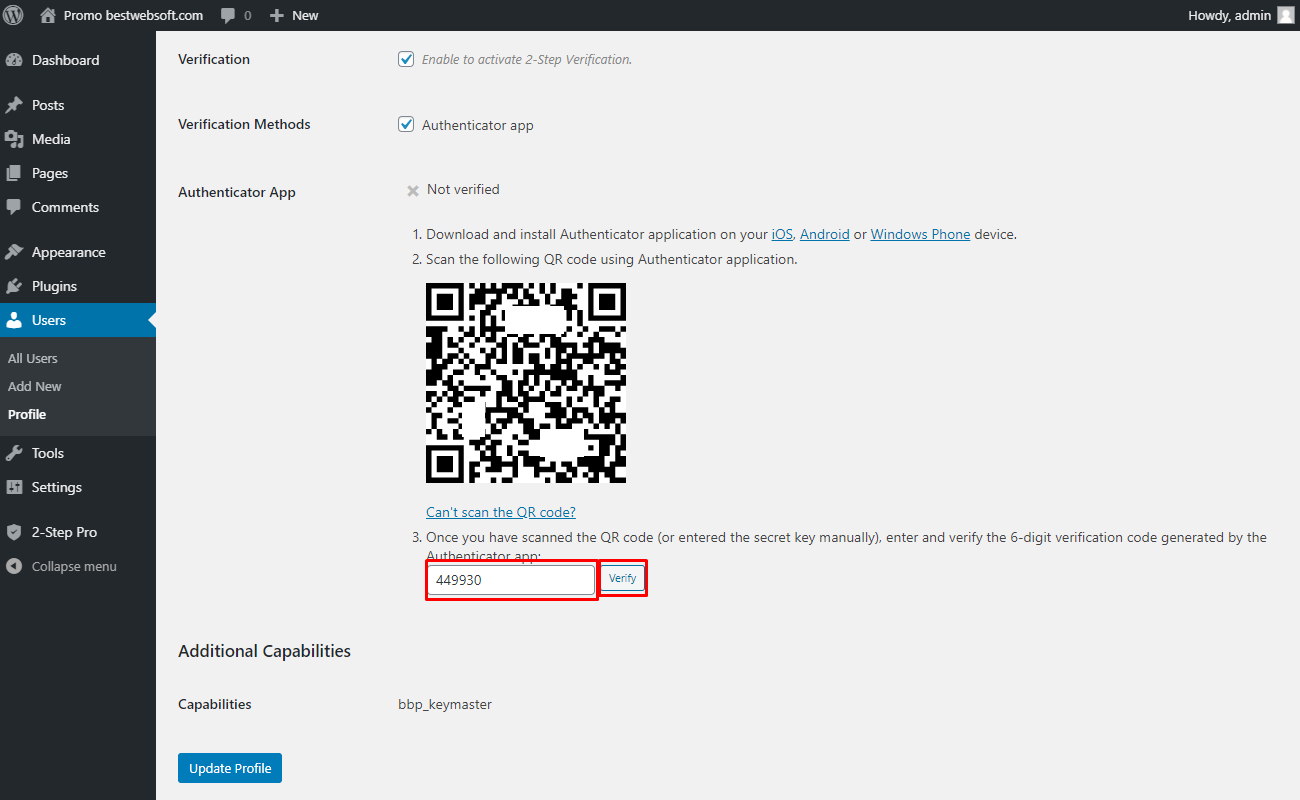
Task: Click Tools menu label
Action: click(x=48, y=453)
